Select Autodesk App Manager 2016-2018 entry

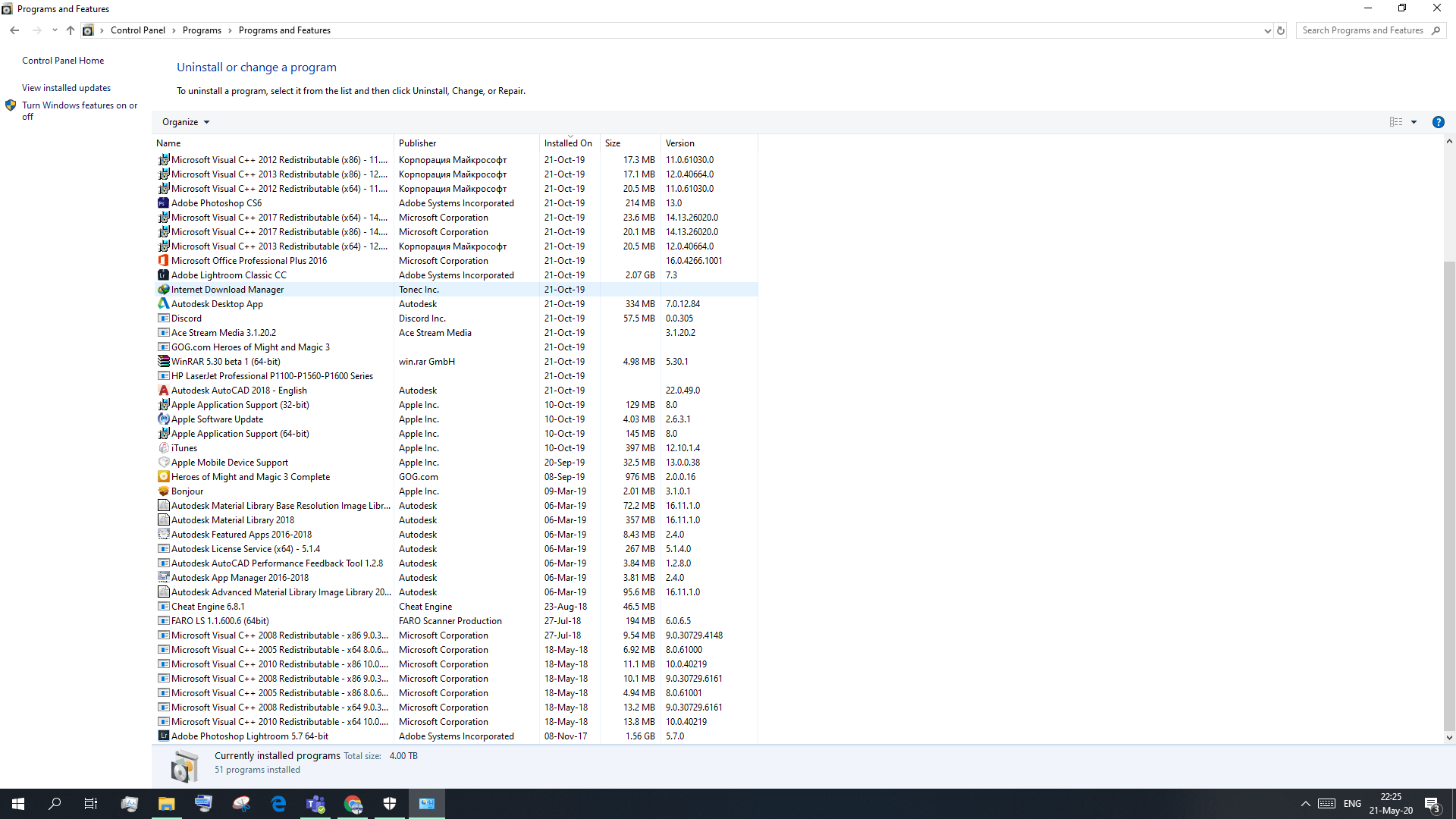point(455,578)
